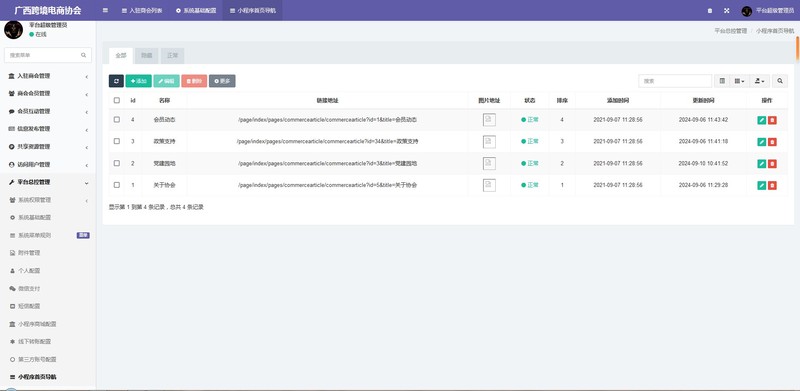800x391 pixels.
Task: Open image thumbnail for 政策支持 row
Action: 489,142
